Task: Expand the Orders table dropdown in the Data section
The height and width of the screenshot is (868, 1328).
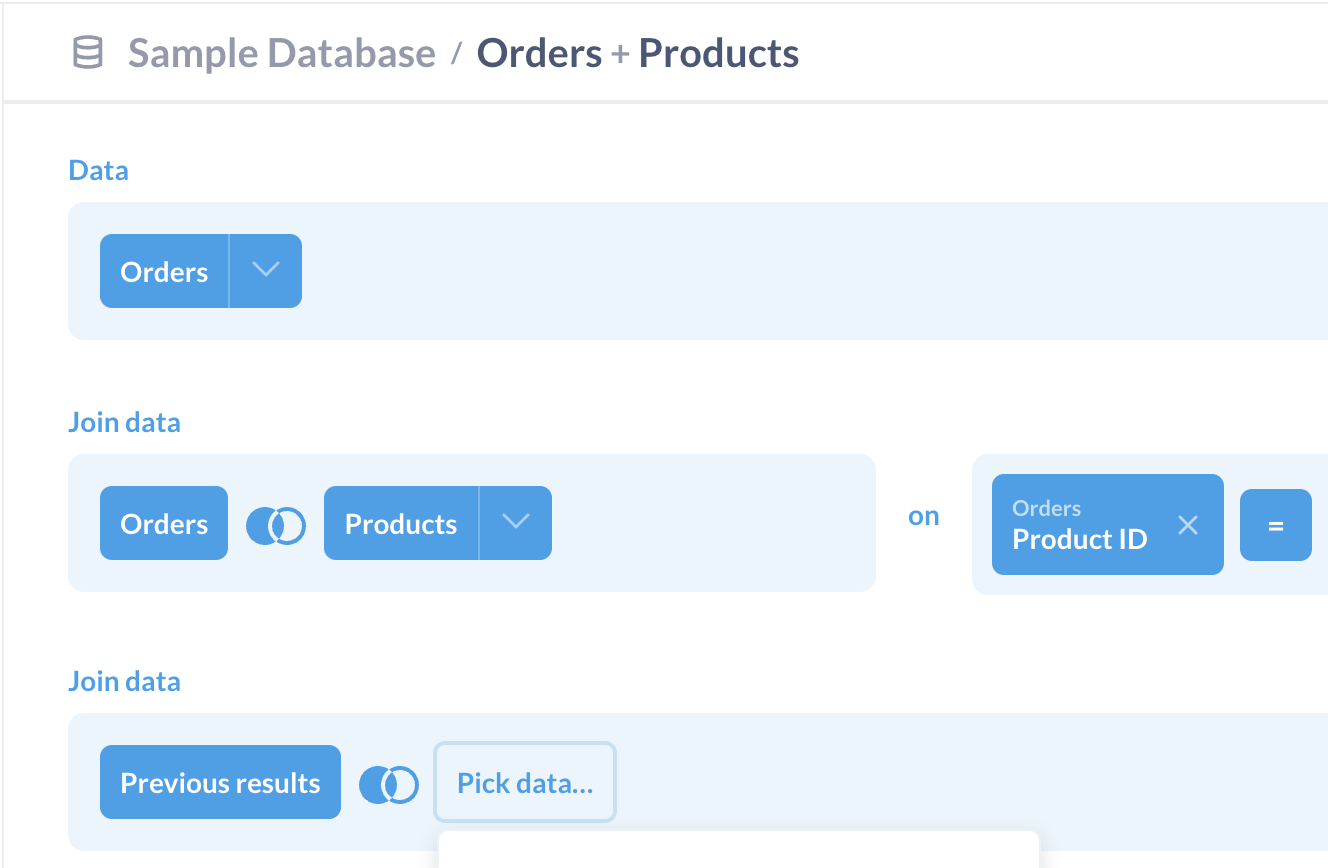Action: click(x=265, y=270)
